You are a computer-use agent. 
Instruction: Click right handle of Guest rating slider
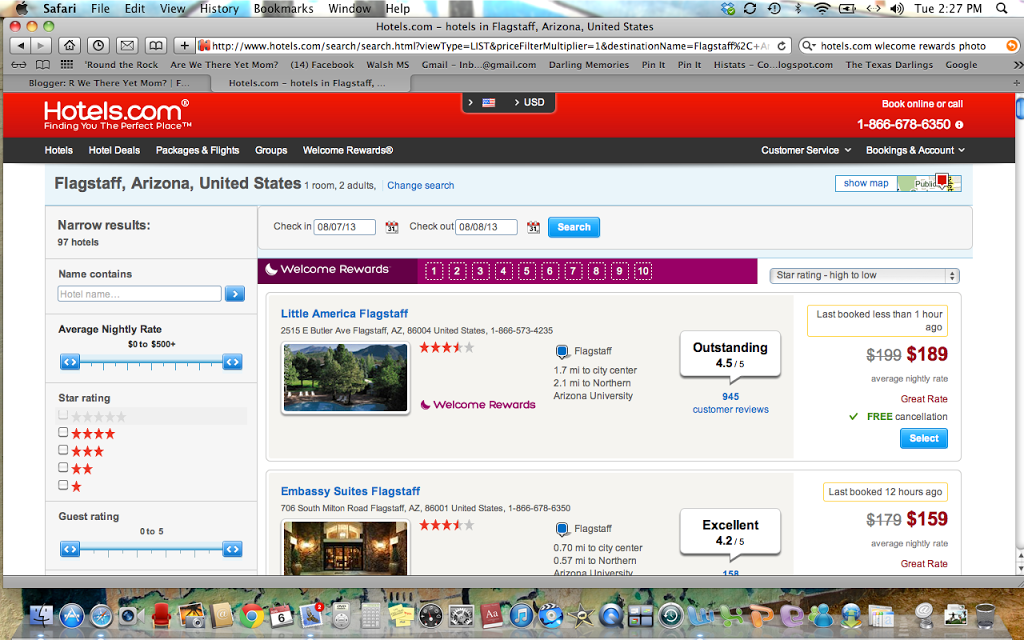pyautogui.click(x=232, y=549)
